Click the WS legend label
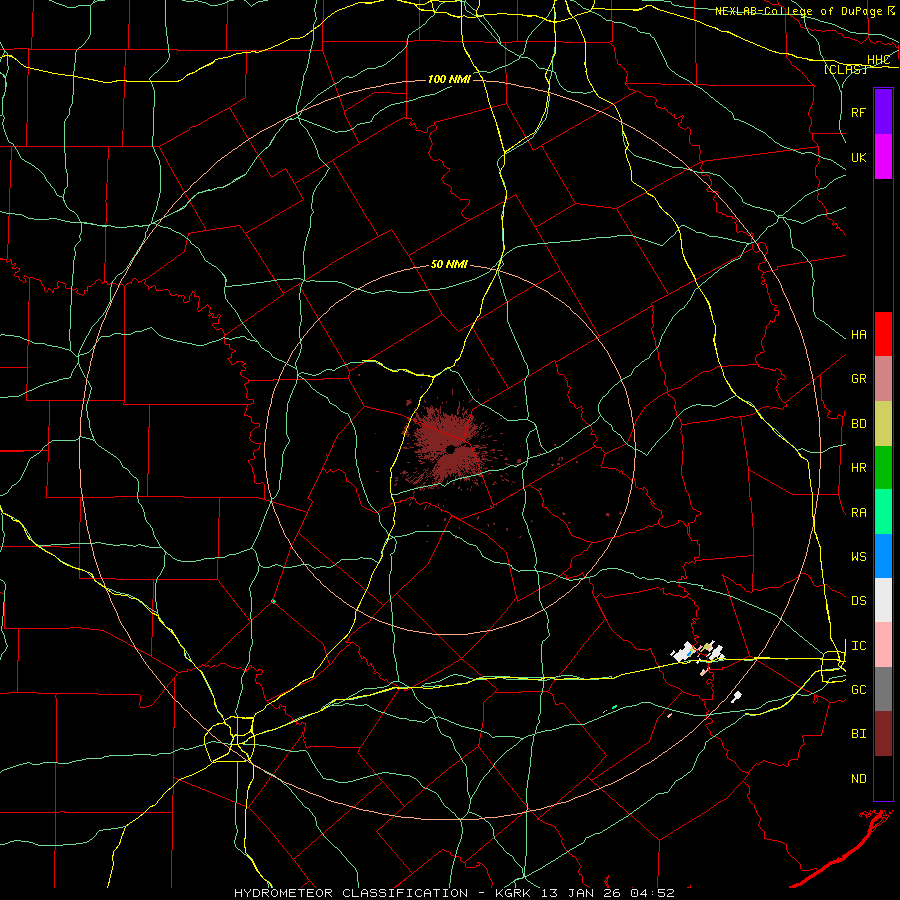Image resolution: width=900 pixels, height=900 pixels. (x=858, y=557)
